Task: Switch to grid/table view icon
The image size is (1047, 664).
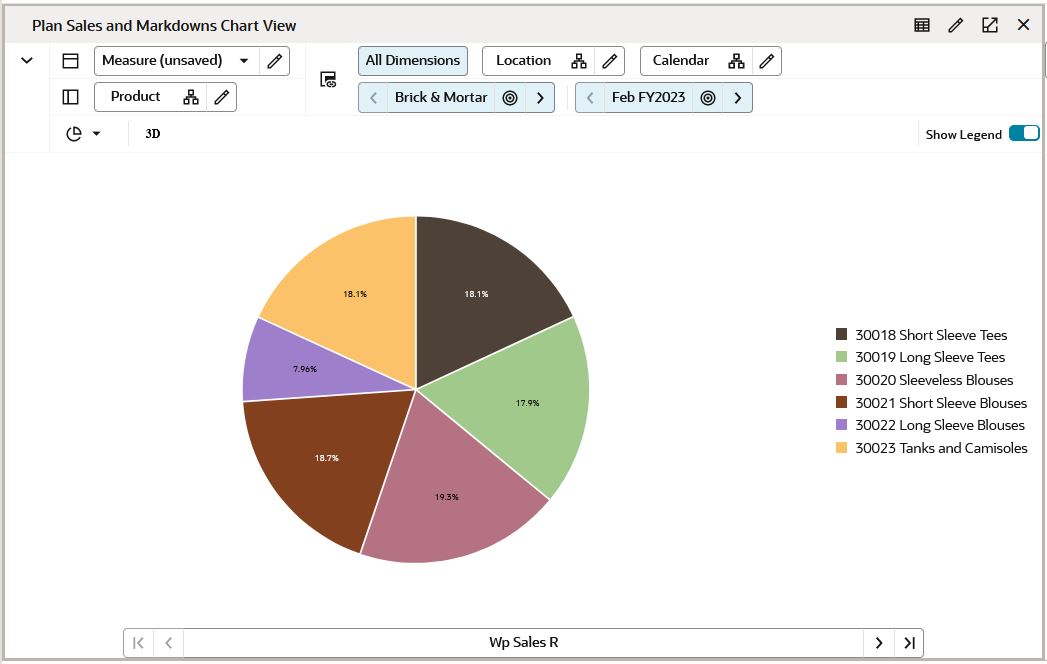Action: pyautogui.click(x=921, y=25)
